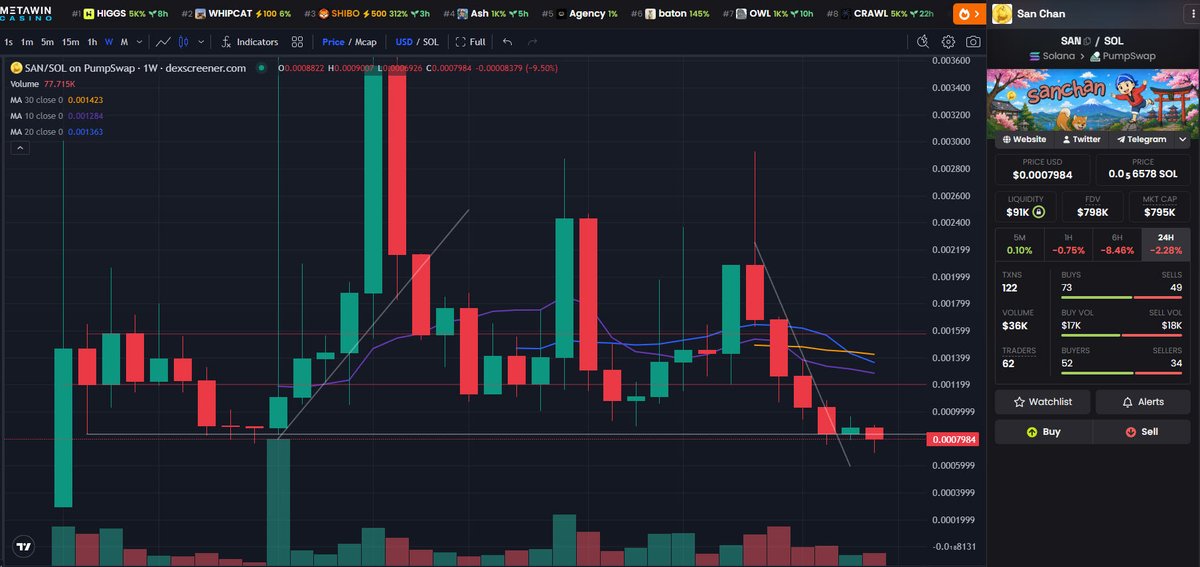The height and width of the screenshot is (567, 1200).
Task: Click the MA 30 close indicator label
Action: [36, 101]
